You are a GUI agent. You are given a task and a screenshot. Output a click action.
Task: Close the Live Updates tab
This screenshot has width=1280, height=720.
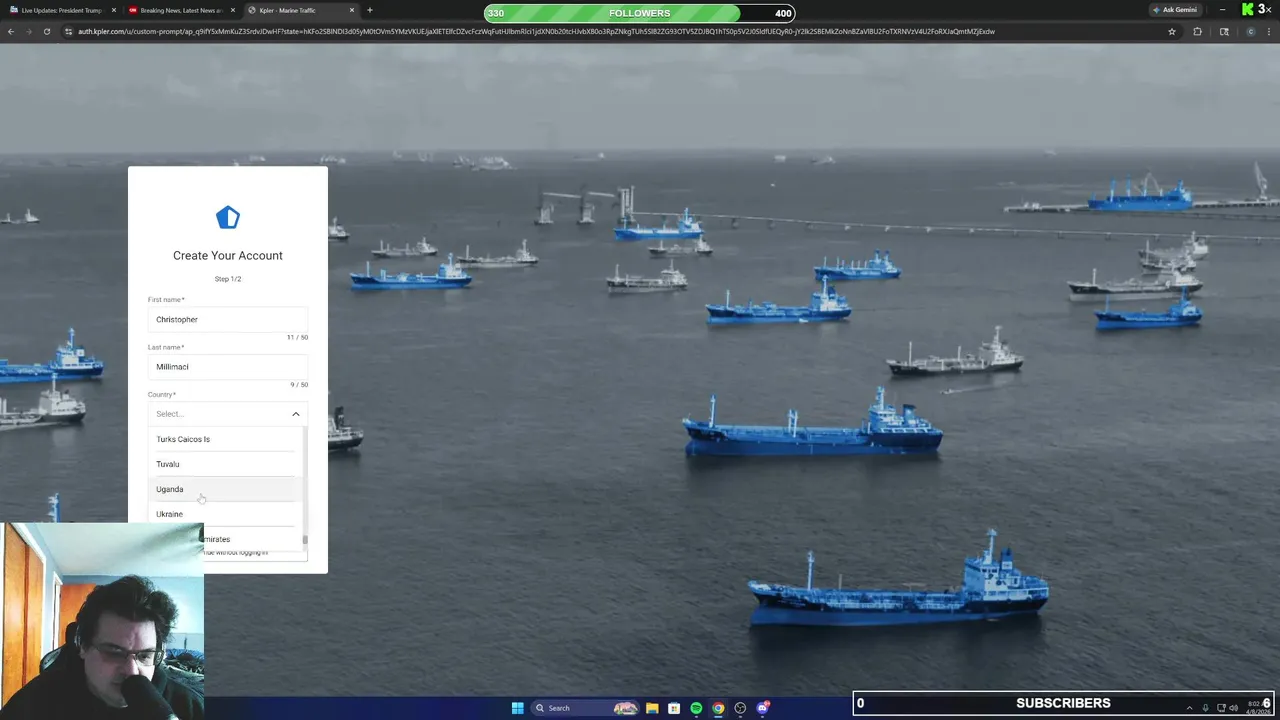[x=113, y=10]
